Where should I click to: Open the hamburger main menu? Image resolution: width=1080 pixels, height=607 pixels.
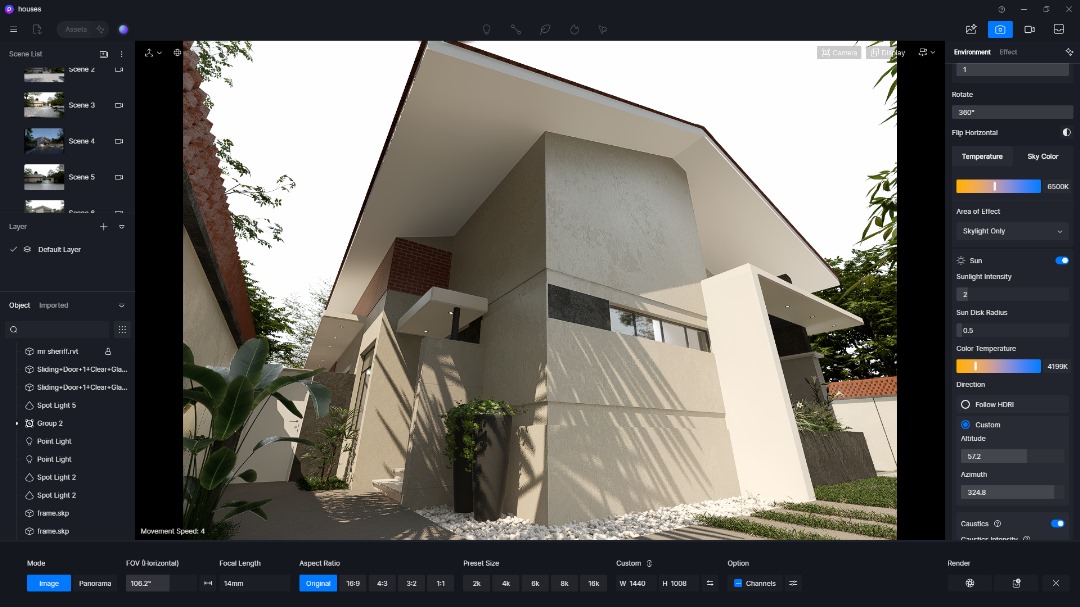(13, 29)
